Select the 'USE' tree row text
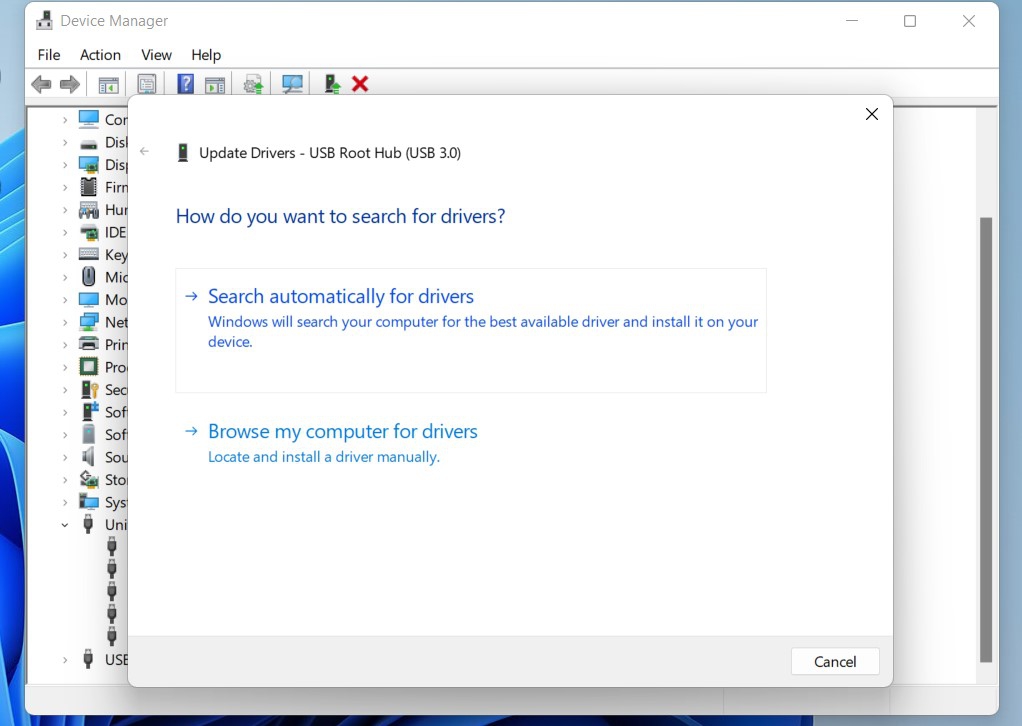Screen dimensions: 1022x726 coord(117,660)
